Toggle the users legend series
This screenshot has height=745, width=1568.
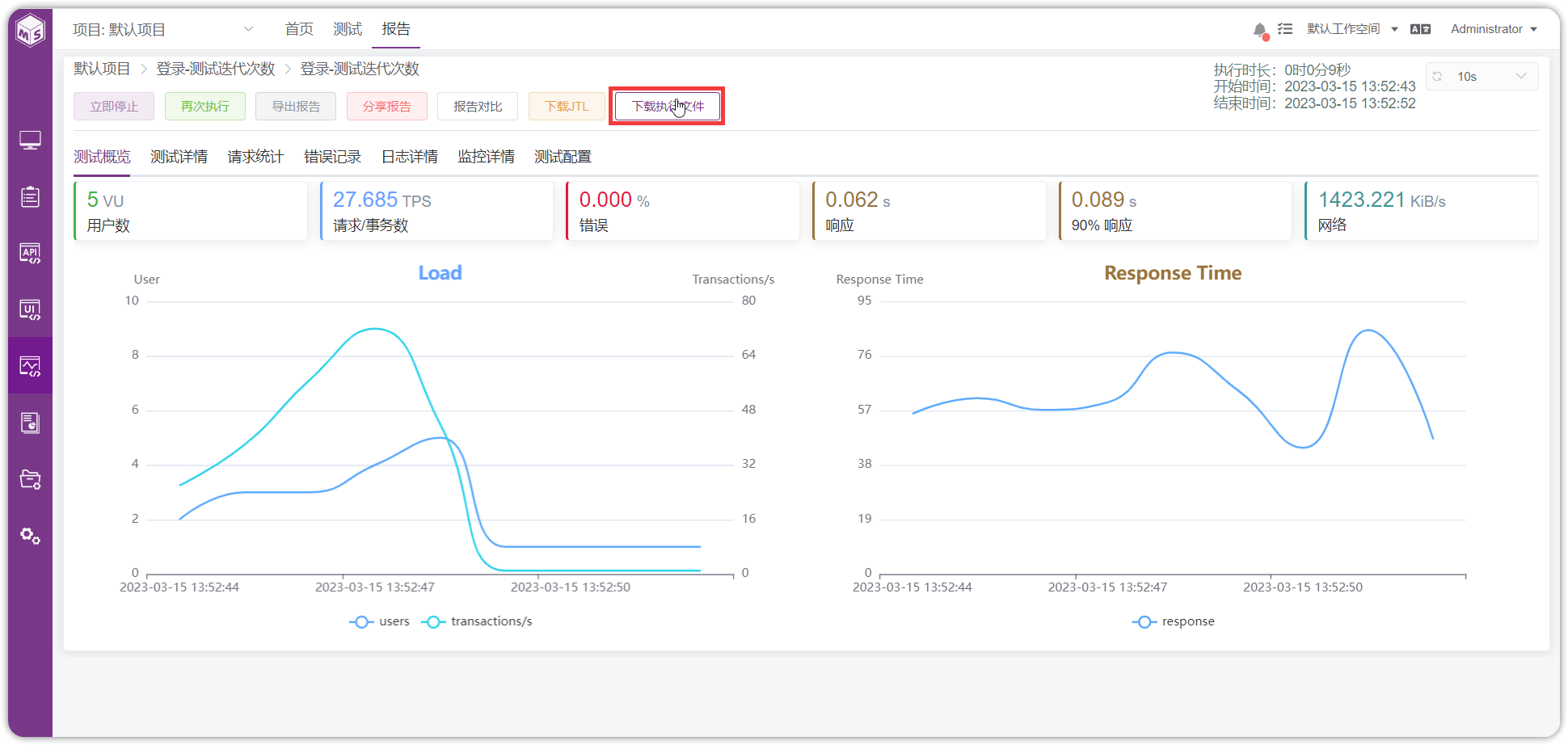point(380,621)
